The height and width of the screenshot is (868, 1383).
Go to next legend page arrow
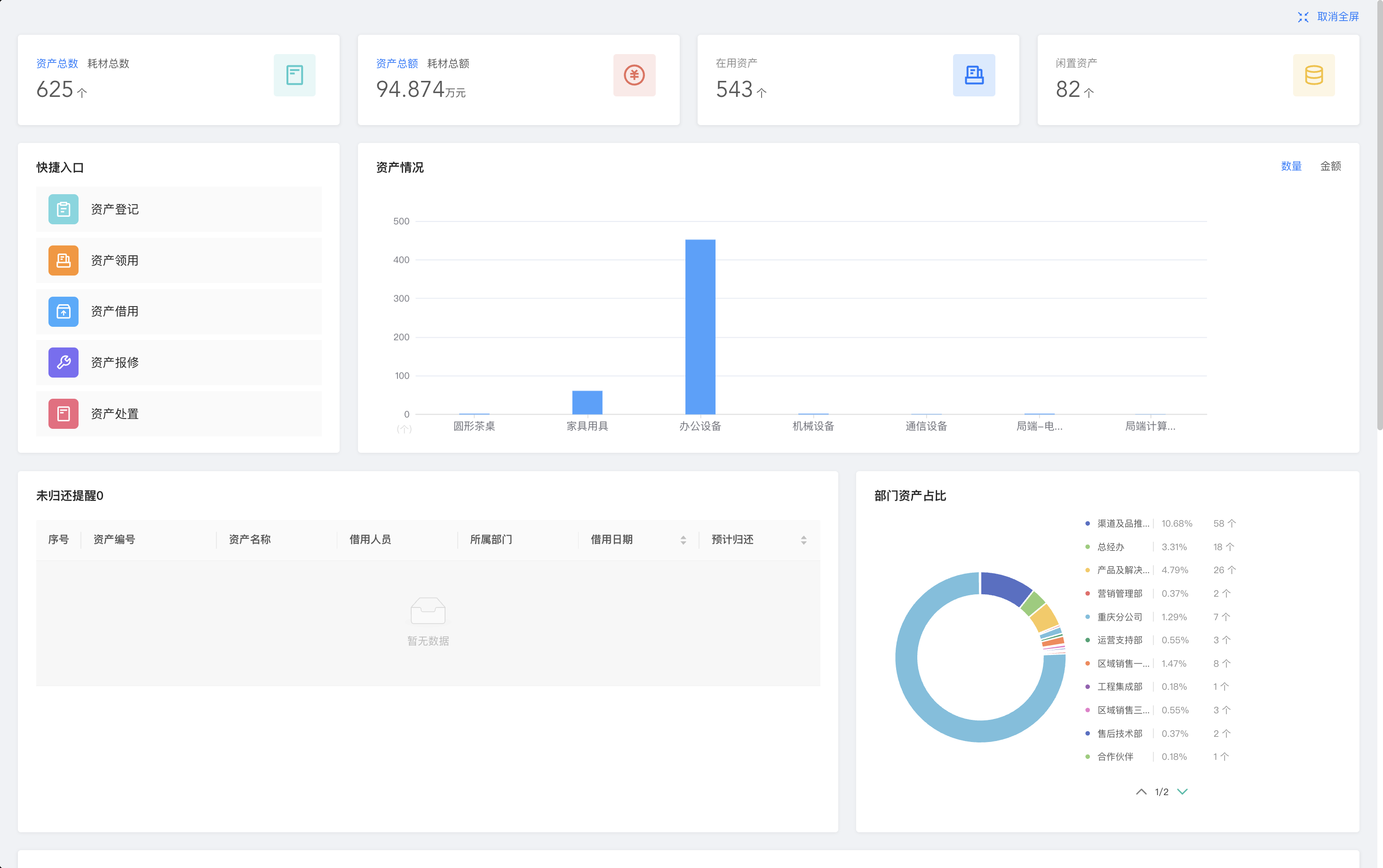click(1183, 792)
